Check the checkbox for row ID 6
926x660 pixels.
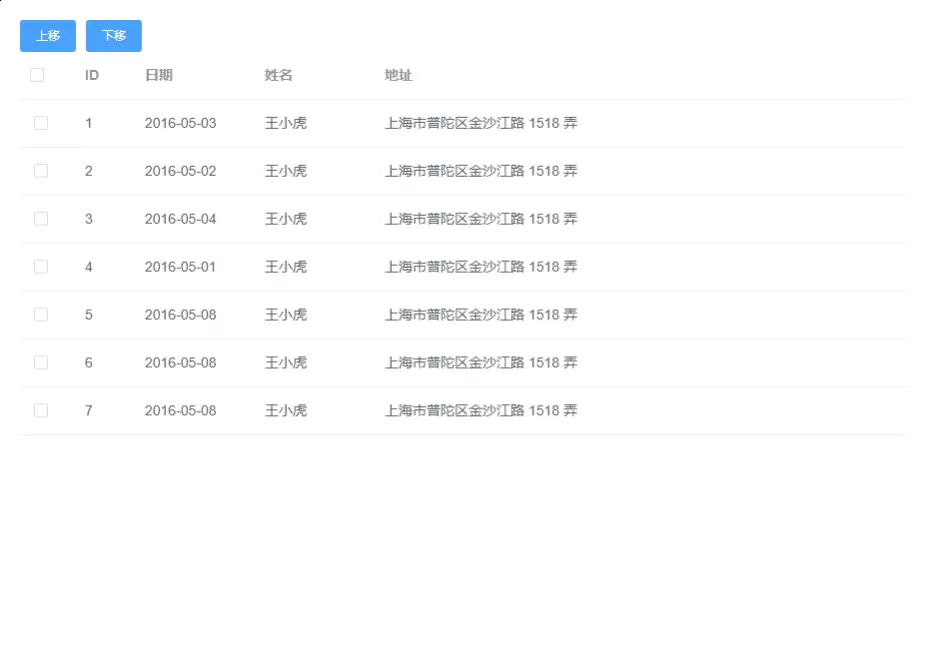(x=40, y=363)
